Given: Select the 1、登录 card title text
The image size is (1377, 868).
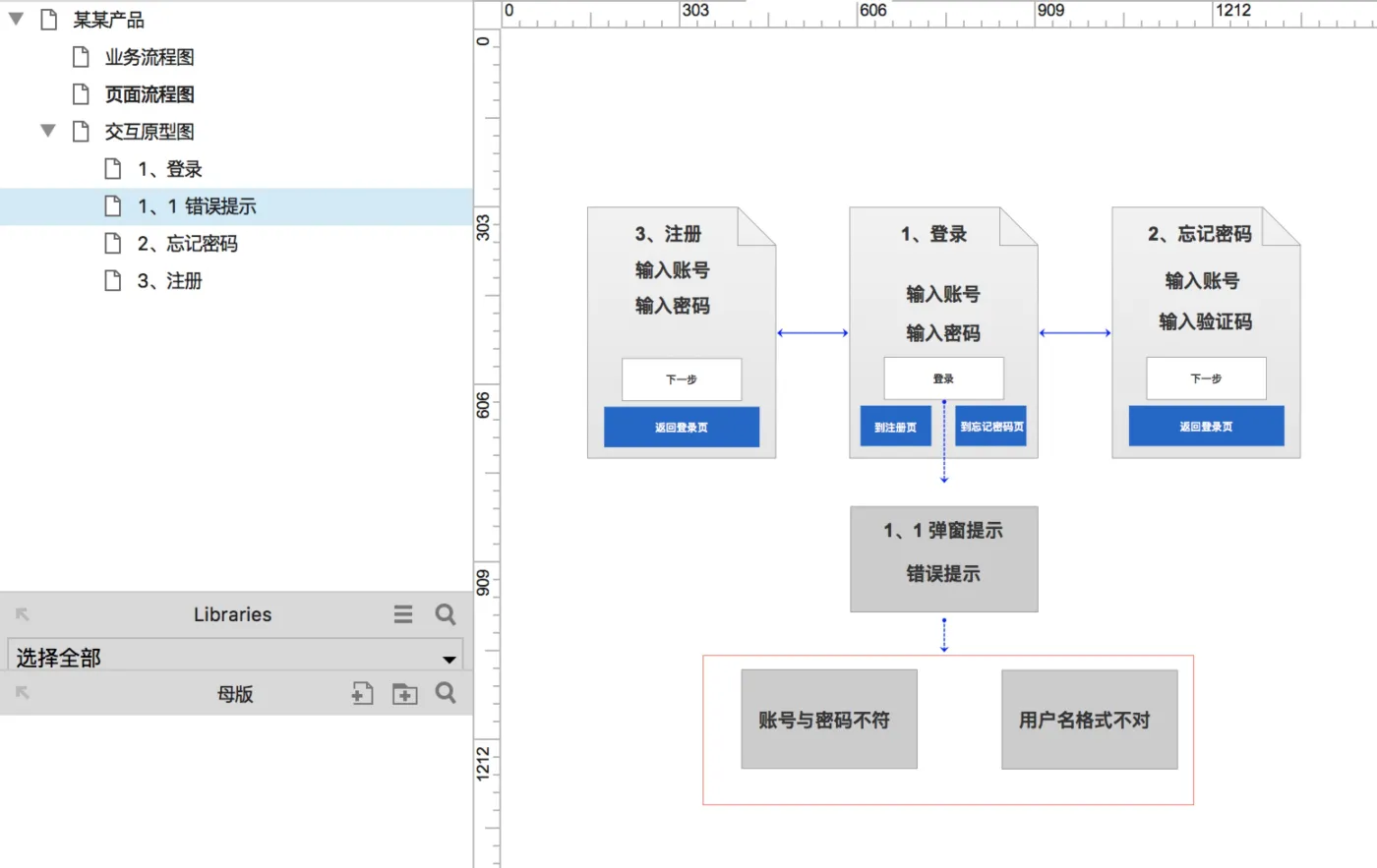Looking at the screenshot, I should tap(934, 234).
